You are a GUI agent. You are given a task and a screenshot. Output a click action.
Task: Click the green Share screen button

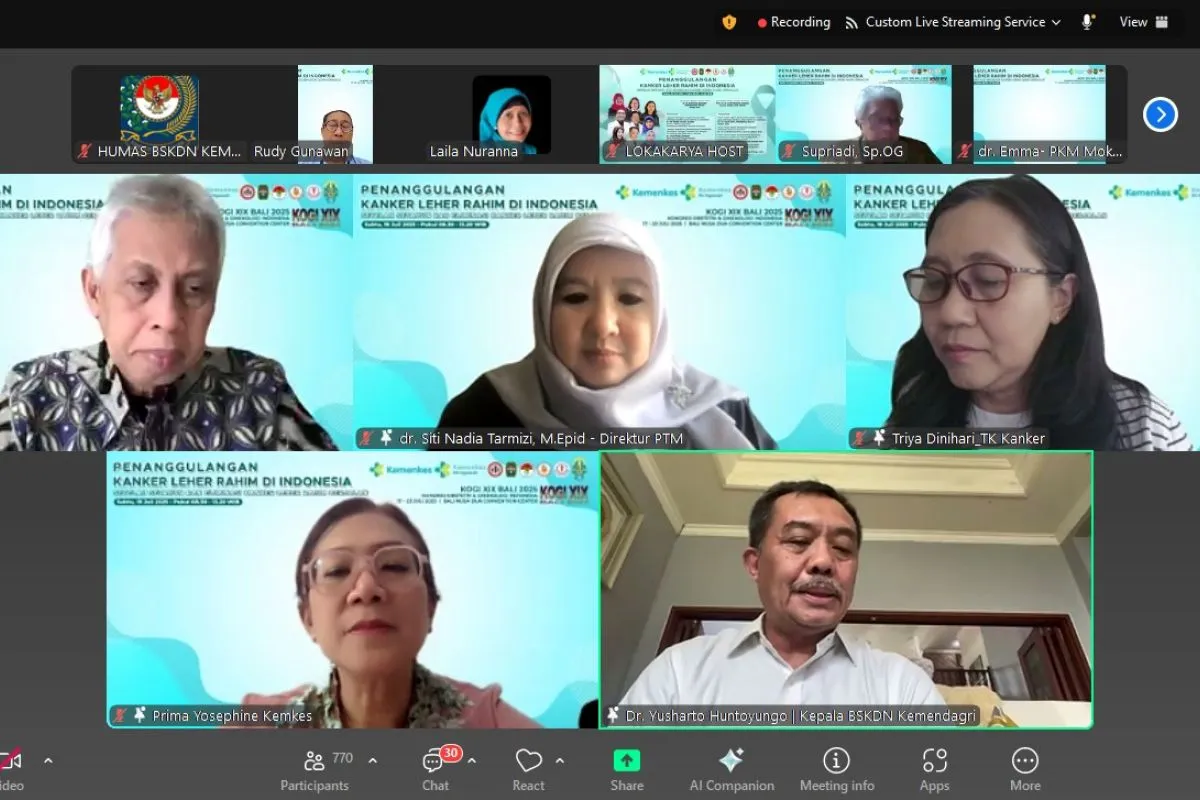point(627,769)
